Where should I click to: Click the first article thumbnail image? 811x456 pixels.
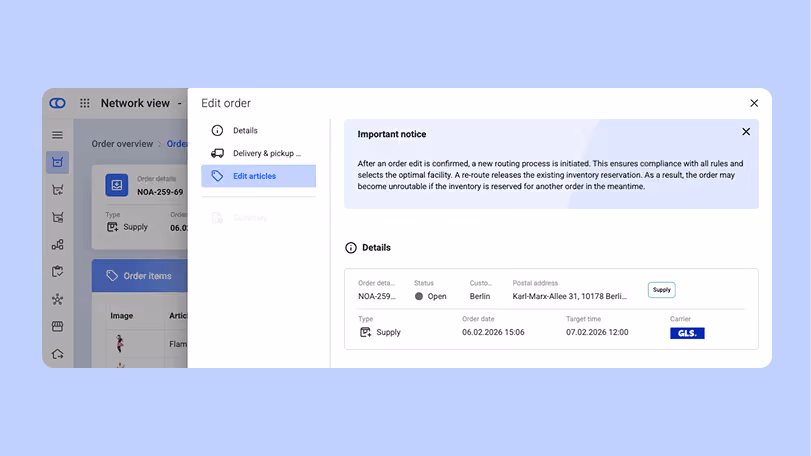click(120, 343)
